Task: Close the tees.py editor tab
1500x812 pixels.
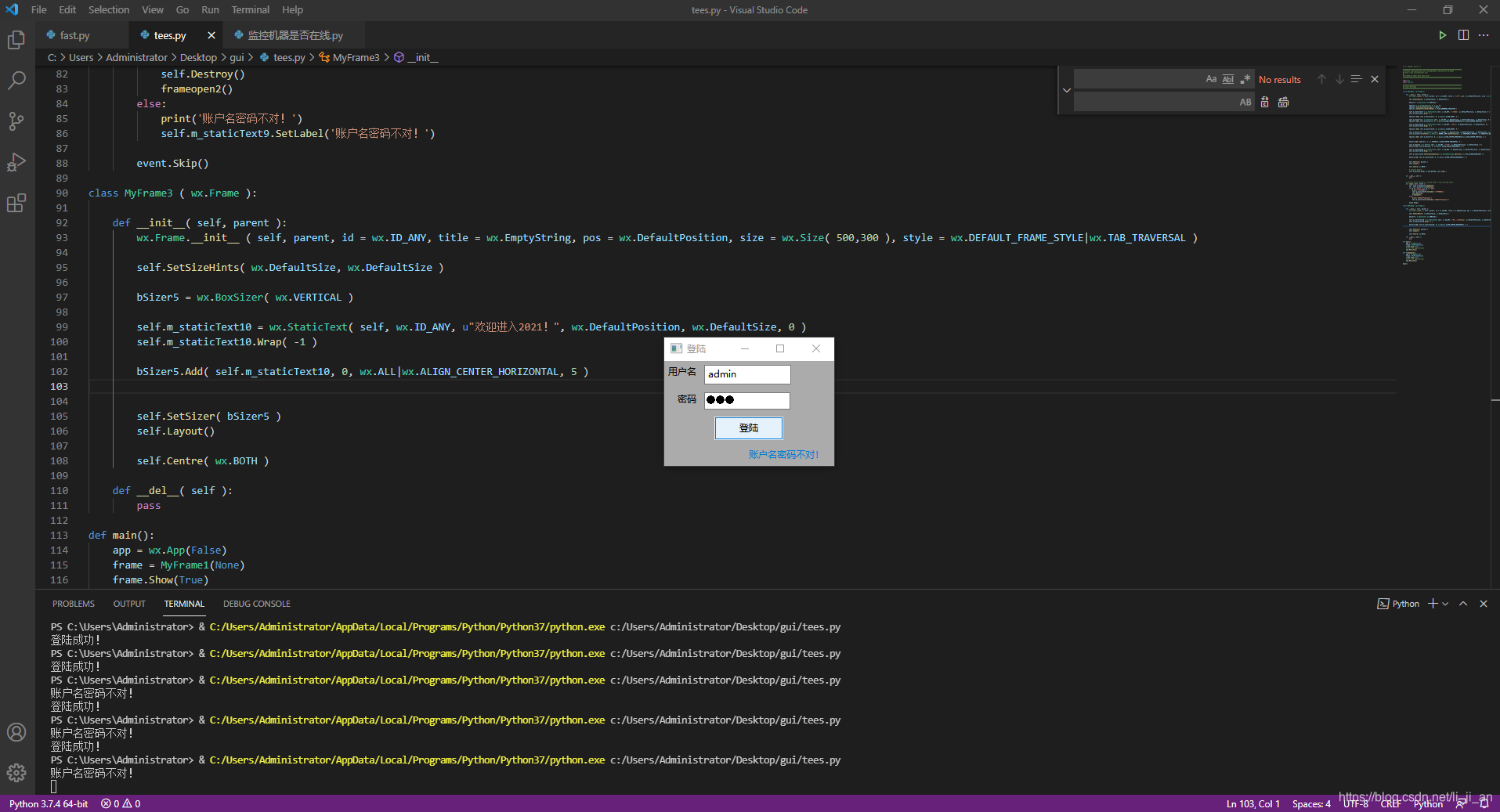Action: pos(211,35)
